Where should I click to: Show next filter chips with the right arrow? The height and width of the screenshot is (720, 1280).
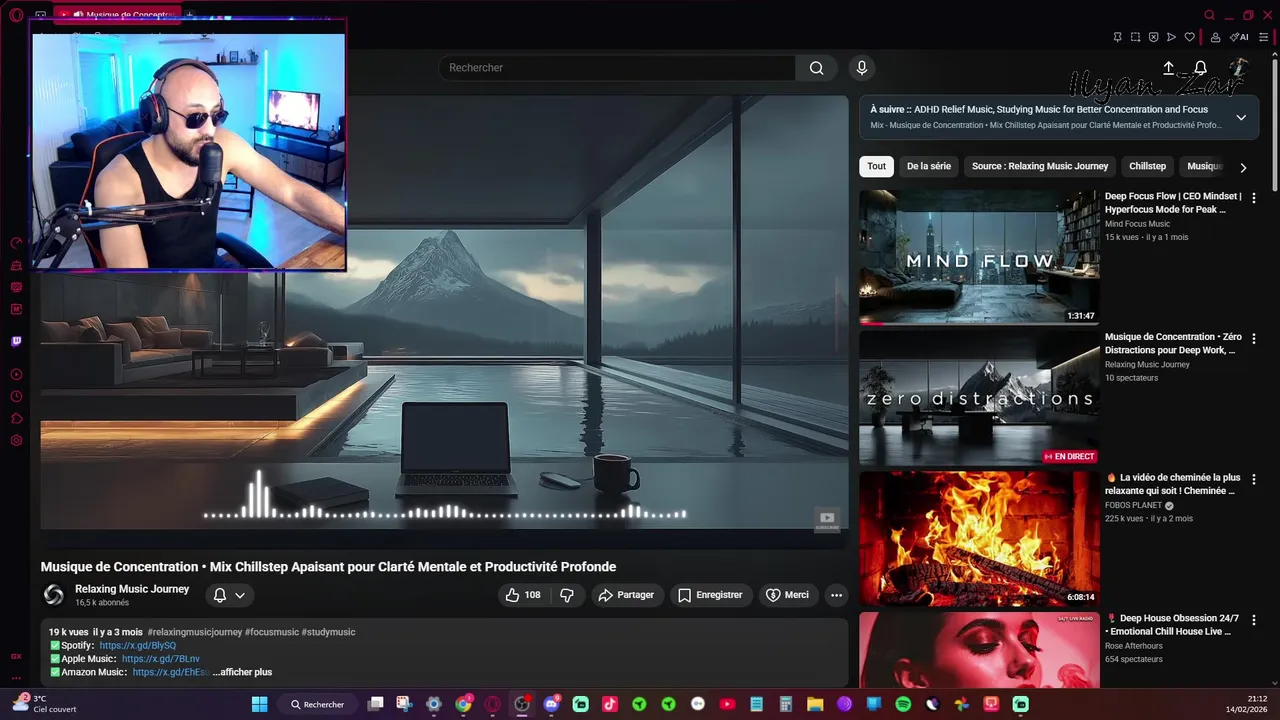point(1243,167)
